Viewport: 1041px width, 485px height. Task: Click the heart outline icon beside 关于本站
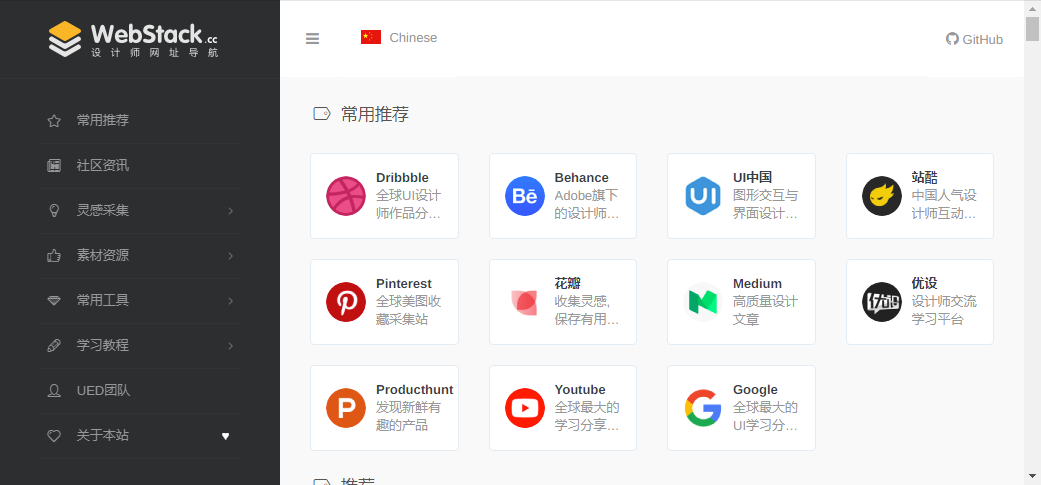point(54,436)
